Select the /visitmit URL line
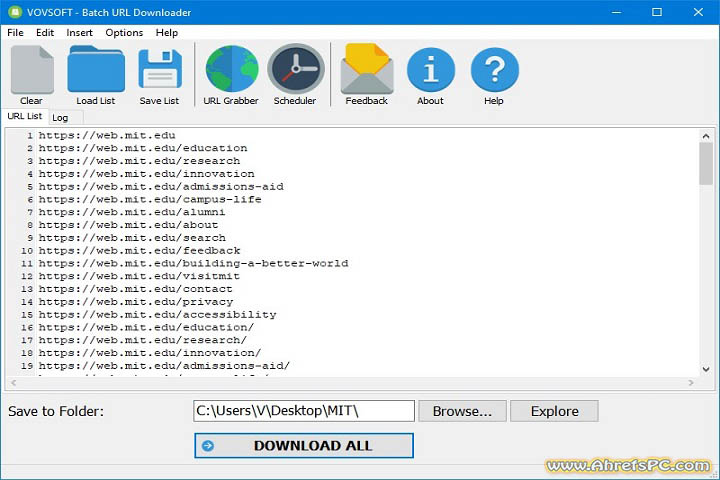This screenshot has width=720, height=480. click(x=139, y=277)
